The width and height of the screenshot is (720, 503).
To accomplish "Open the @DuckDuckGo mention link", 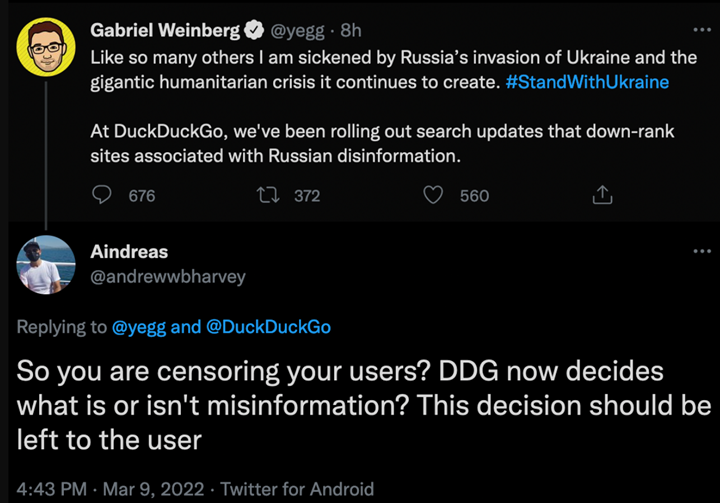I will tap(268, 327).
